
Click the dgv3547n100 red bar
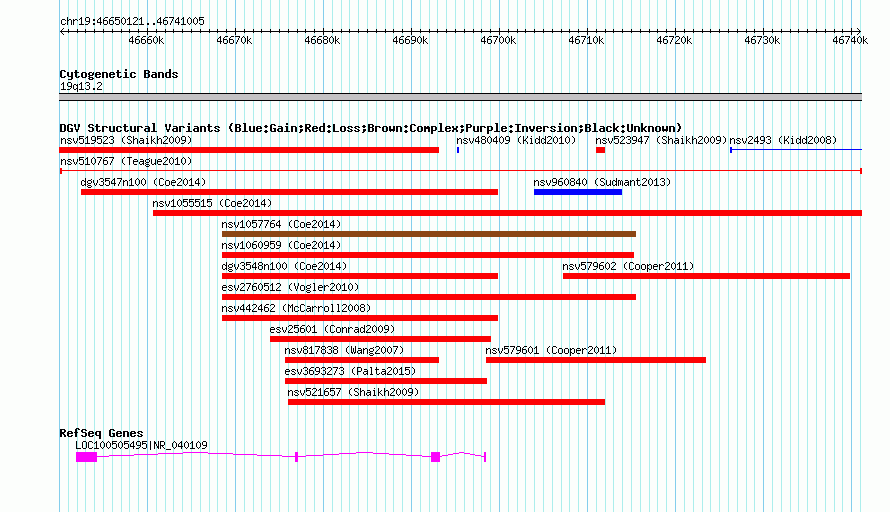click(x=289, y=192)
